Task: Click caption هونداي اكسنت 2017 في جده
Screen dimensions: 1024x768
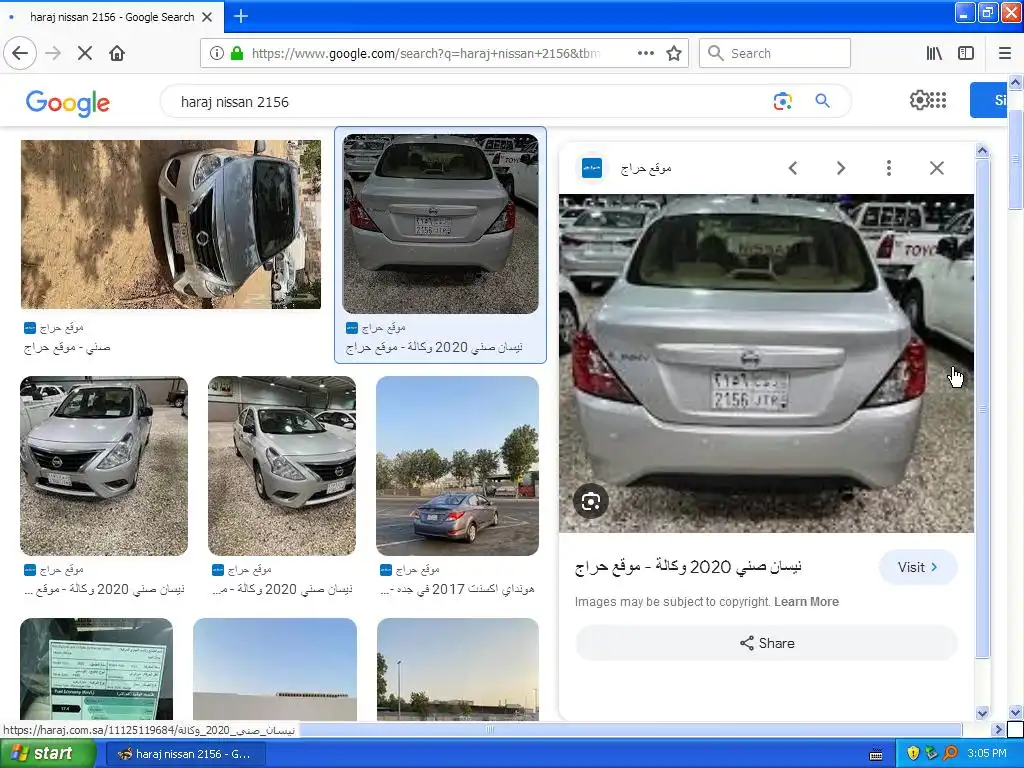Action: pos(457,589)
